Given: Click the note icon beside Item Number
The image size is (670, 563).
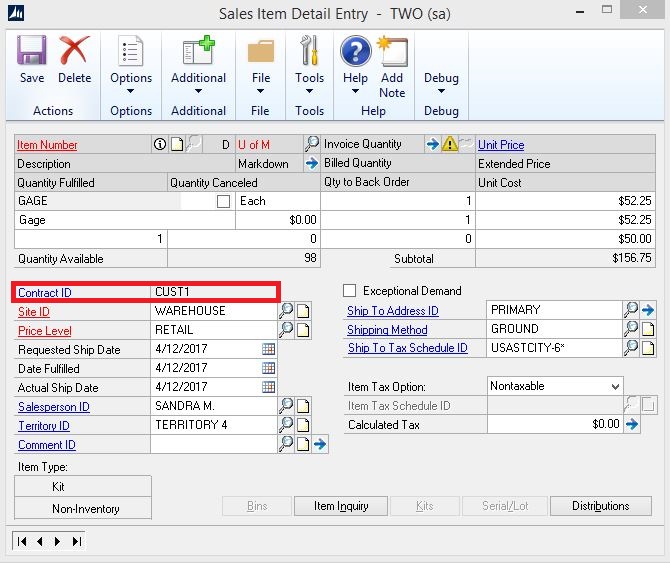Looking at the screenshot, I should pos(177,144).
